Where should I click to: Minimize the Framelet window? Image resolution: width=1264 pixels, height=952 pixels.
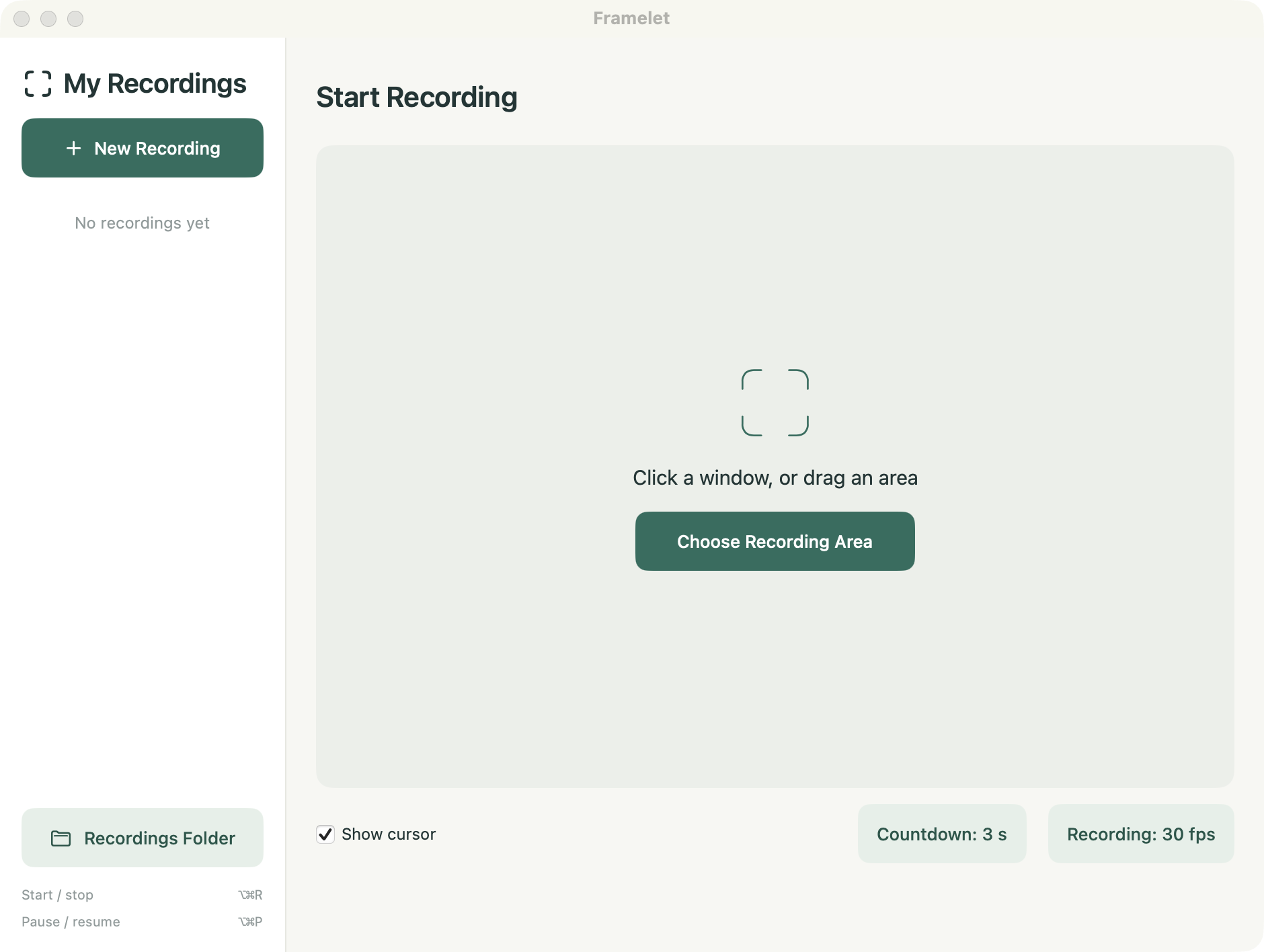(x=48, y=19)
